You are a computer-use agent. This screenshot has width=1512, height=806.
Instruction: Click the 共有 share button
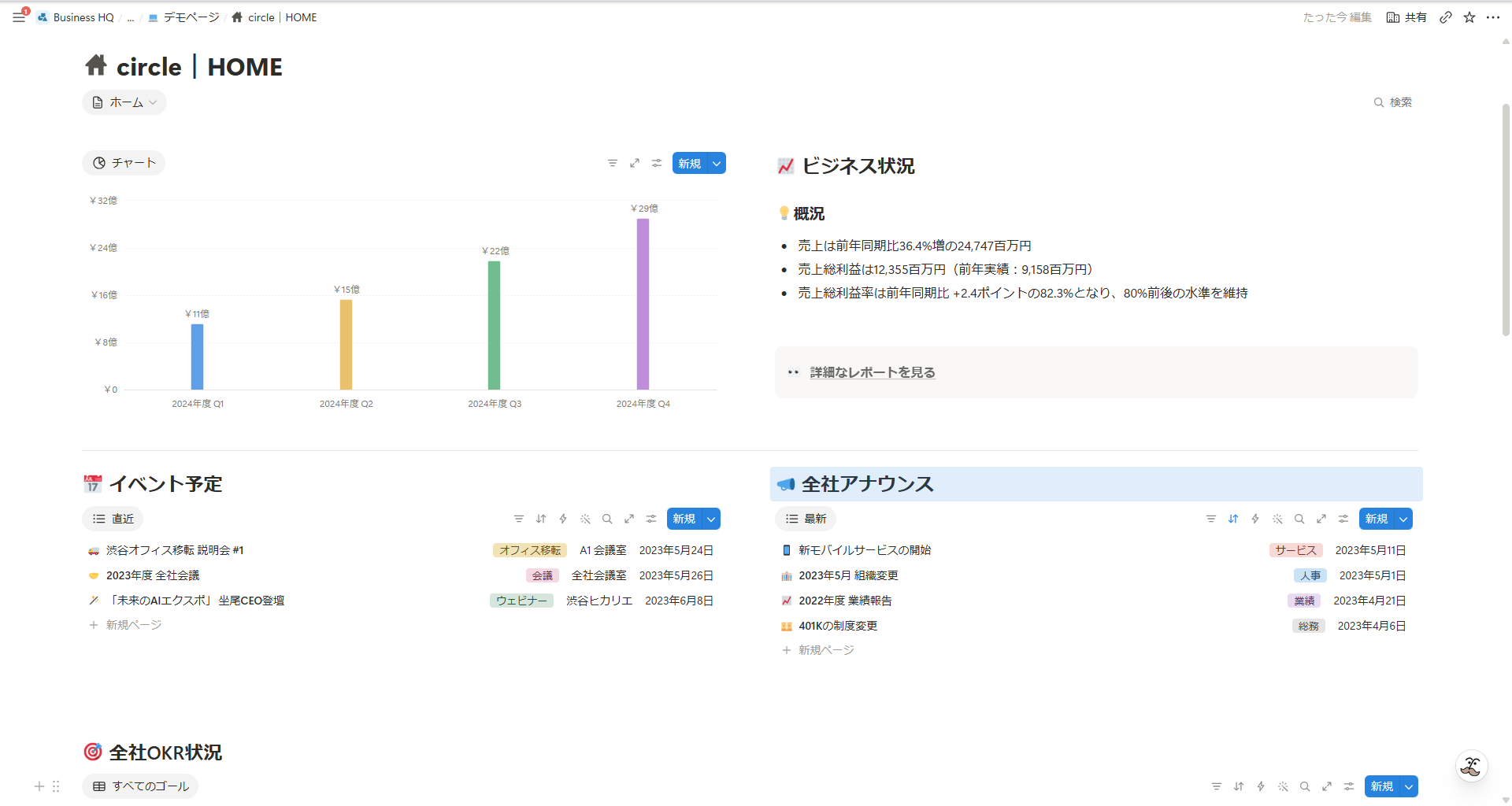[x=1406, y=17]
